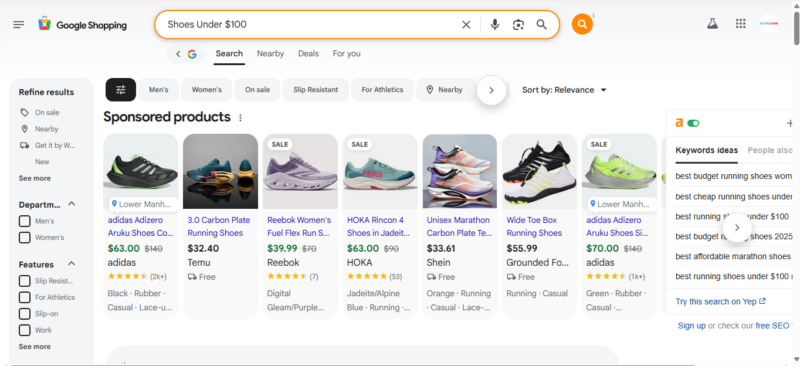Click the delivery truck icon in sidebar

tap(24, 145)
